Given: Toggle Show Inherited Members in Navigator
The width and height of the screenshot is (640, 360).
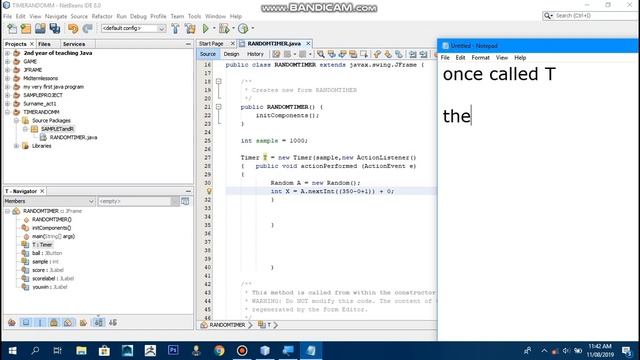Looking at the screenshot, I should pyautogui.click(x=12, y=322).
